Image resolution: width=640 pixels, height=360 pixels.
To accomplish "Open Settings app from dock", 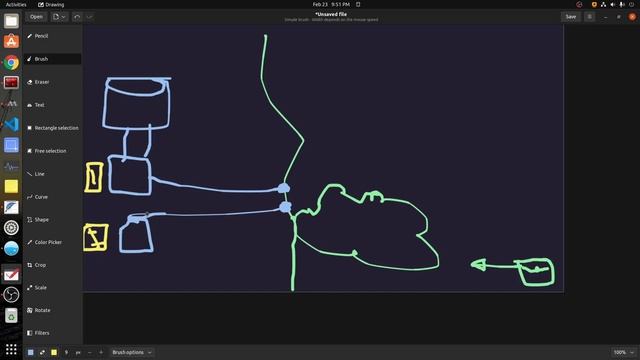I will [x=11, y=228].
